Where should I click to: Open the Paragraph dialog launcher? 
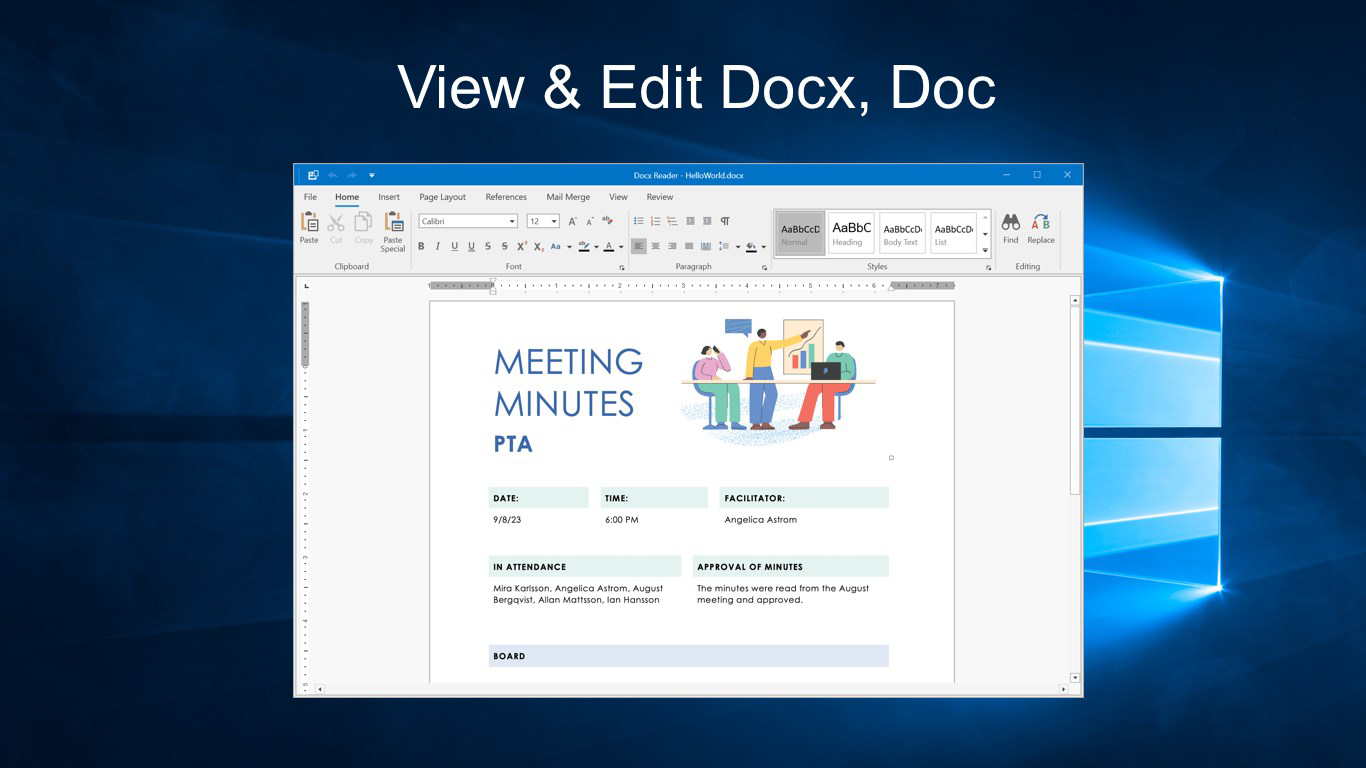(765, 268)
